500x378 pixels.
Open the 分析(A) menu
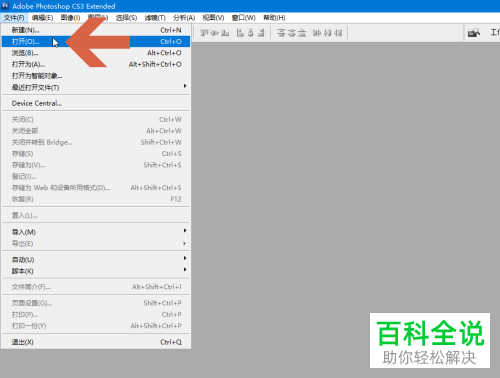click(x=184, y=18)
